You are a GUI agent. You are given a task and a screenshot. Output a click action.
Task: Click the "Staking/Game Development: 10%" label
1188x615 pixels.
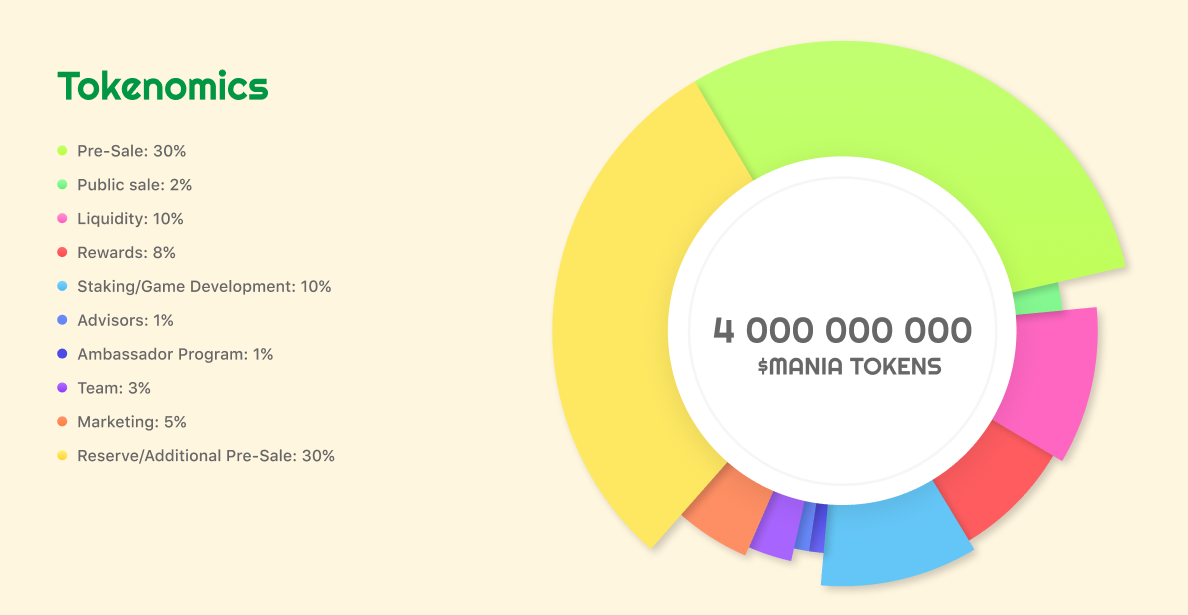tap(204, 287)
